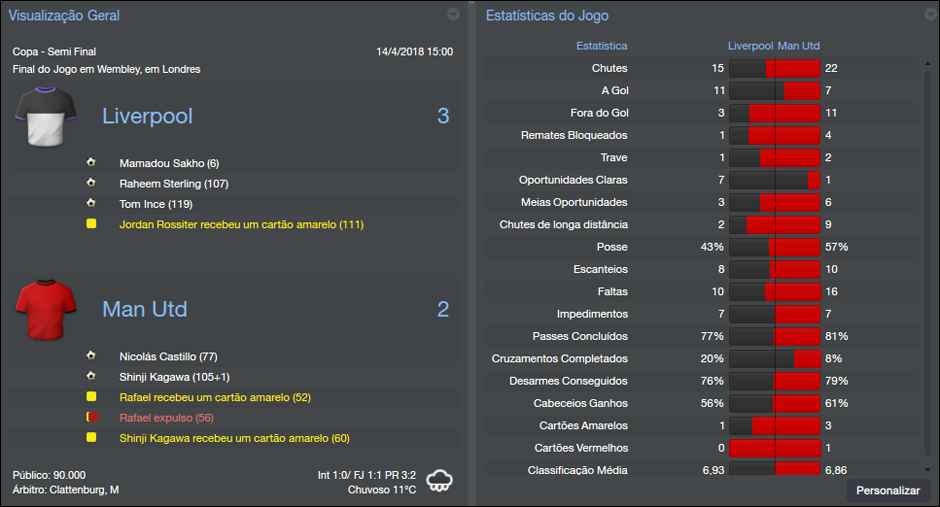
Task: Open the Man Utd team name link
Action: click(x=144, y=309)
